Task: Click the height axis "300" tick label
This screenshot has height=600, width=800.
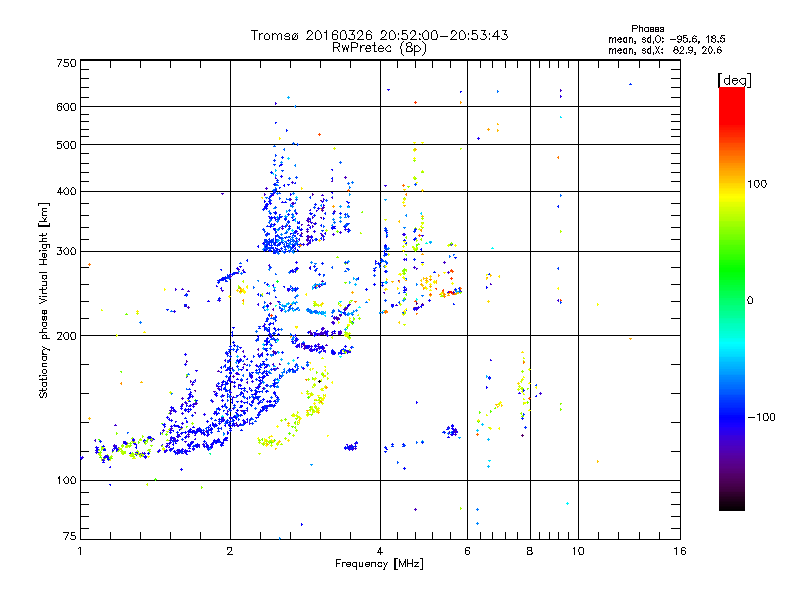Action: tap(67, 252)
